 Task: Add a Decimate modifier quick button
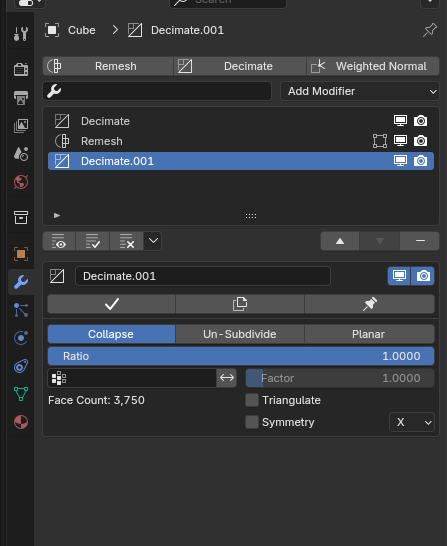pos(240,66)
